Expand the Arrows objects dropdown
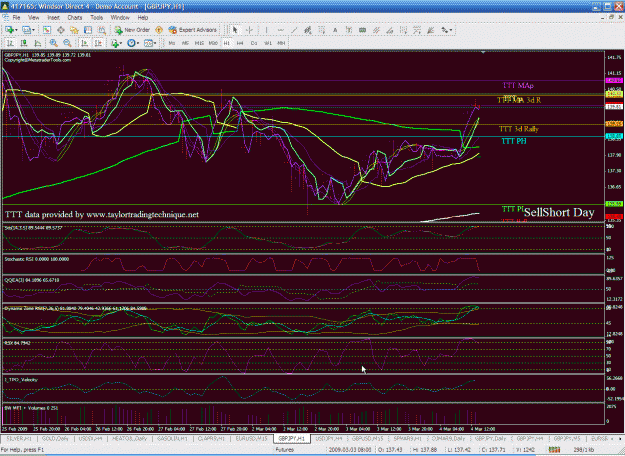The image size is (625, 456). point(451,30)
